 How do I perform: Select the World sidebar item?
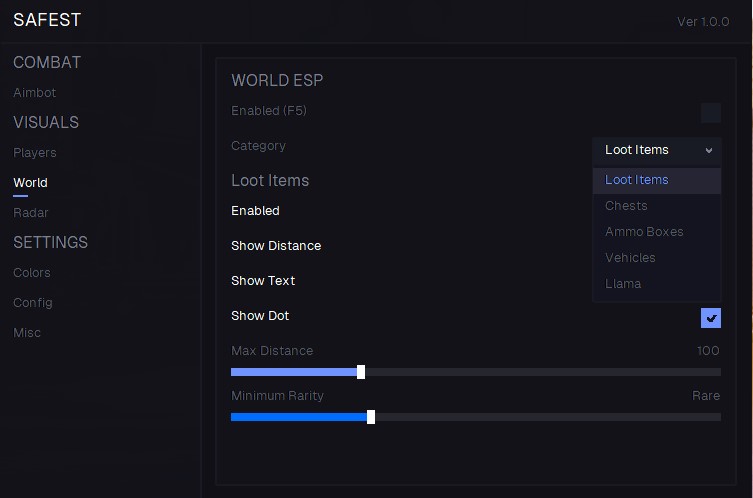[30, 183]
